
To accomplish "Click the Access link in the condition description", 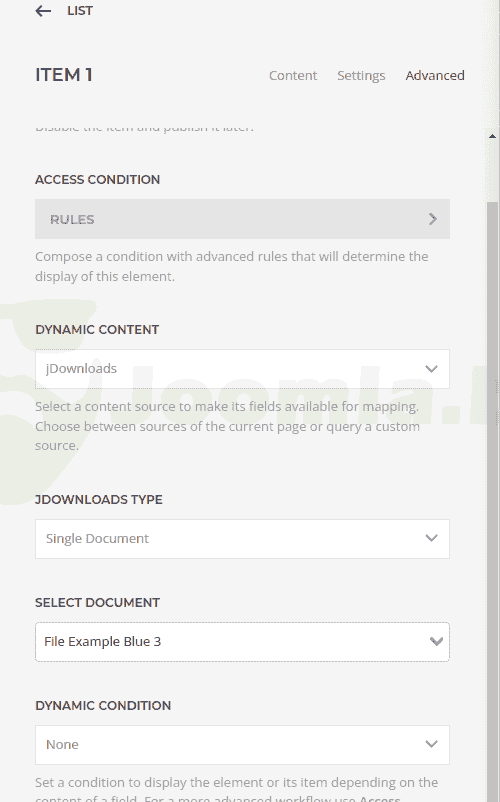I will (x=380, y=798).
